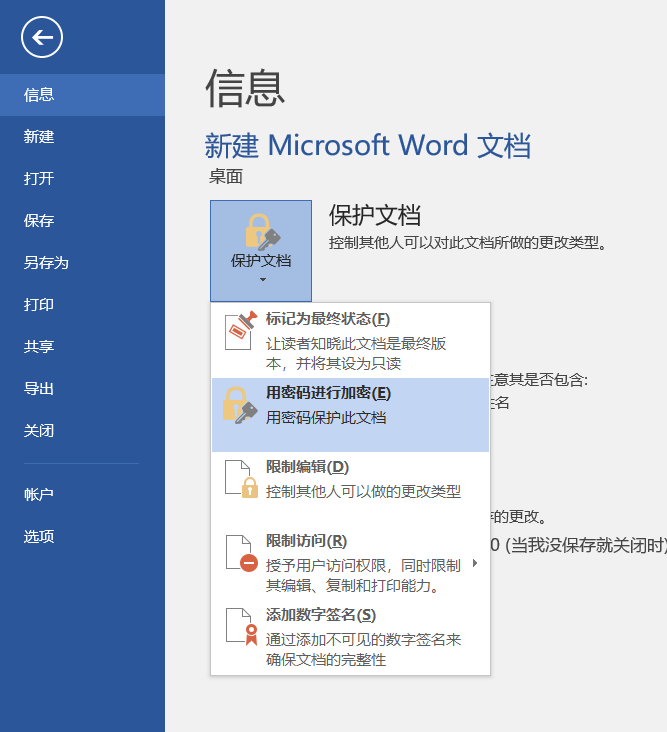Viewport: 667px width, 732px height.
Task: Click description 控制其他人可以做的更改类型
Action: click(x=363, y=491)
